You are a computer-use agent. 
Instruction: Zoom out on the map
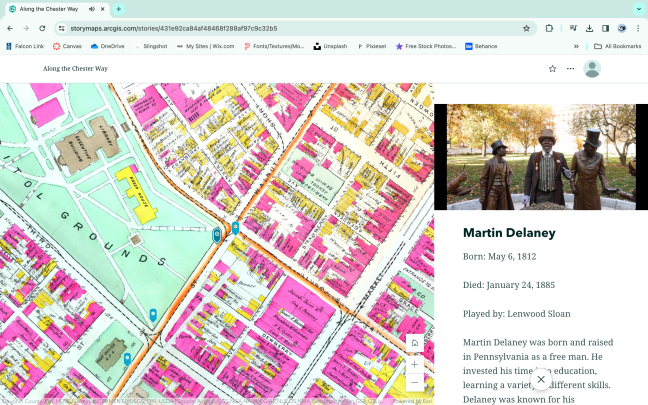[x=414, y=383]
